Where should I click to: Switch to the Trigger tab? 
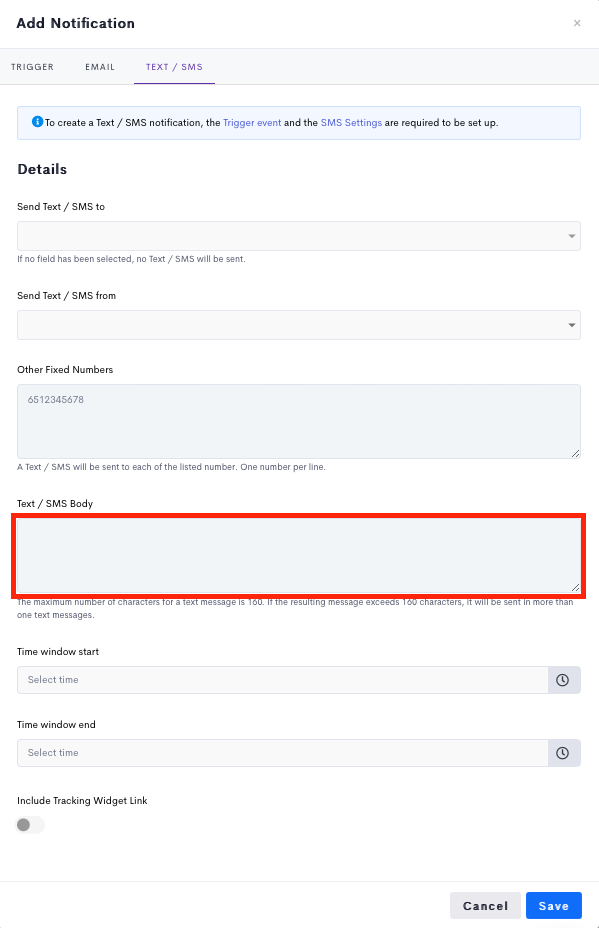(x=33, y=67)
